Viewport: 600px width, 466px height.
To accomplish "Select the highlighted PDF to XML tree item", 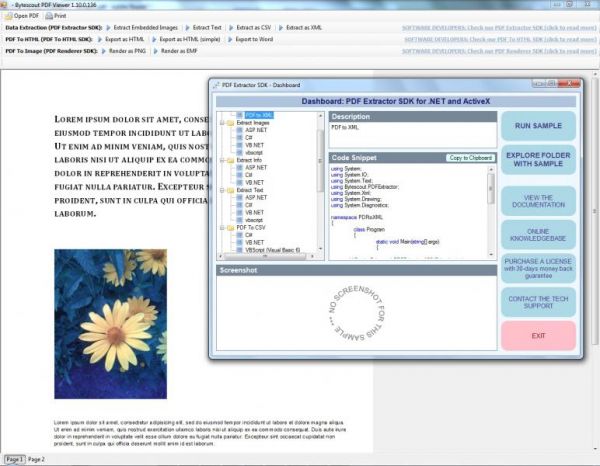I will pos(258,116).
